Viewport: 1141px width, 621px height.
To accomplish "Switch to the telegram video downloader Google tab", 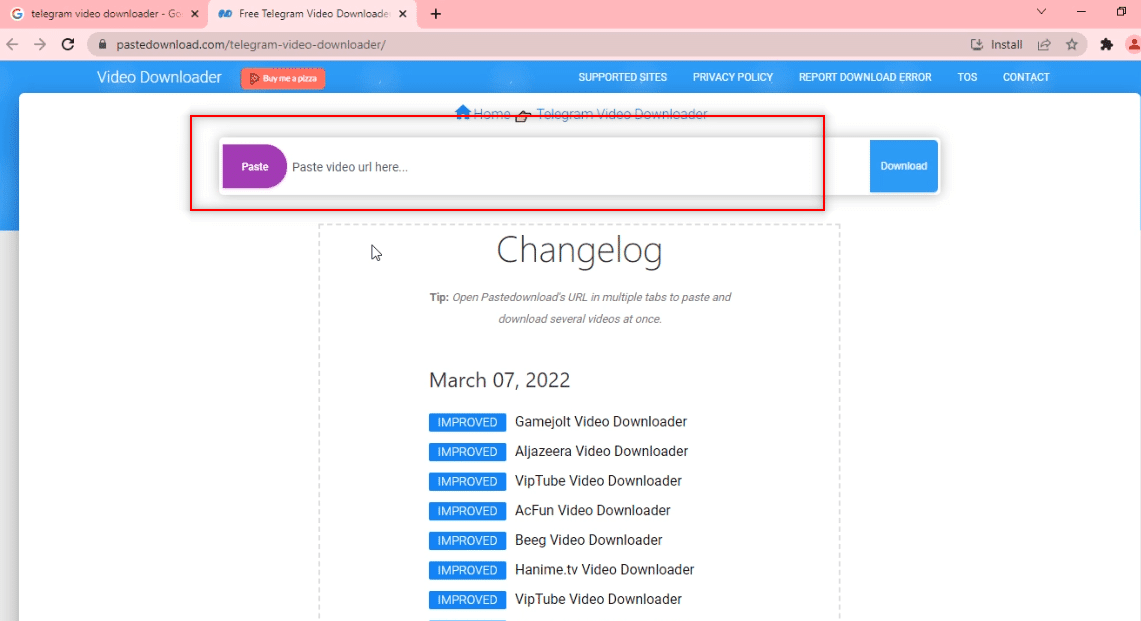I will (x=100, y=14).
